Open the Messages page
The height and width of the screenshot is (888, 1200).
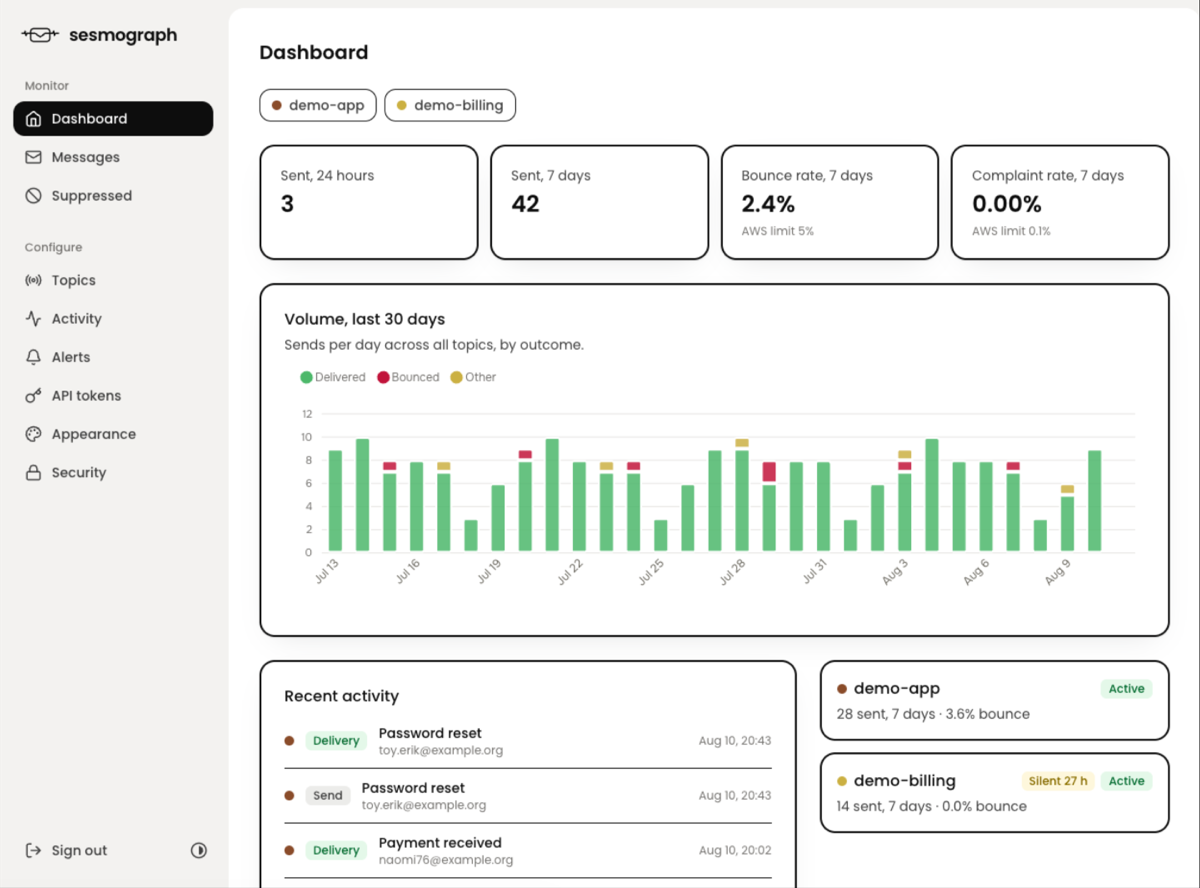click(x=113, y=157)
